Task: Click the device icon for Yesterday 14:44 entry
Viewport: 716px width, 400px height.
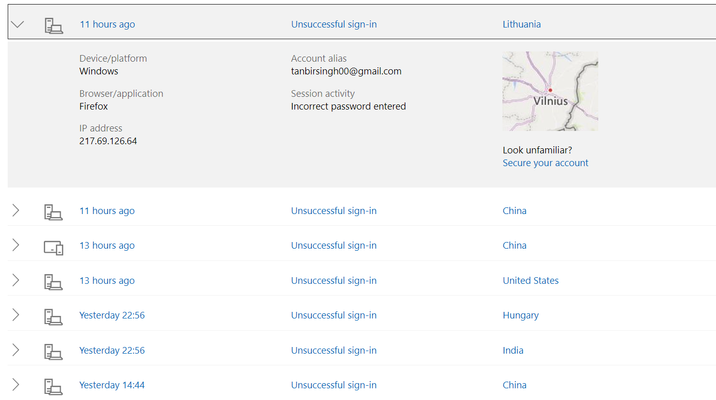Action: point(53,386)
